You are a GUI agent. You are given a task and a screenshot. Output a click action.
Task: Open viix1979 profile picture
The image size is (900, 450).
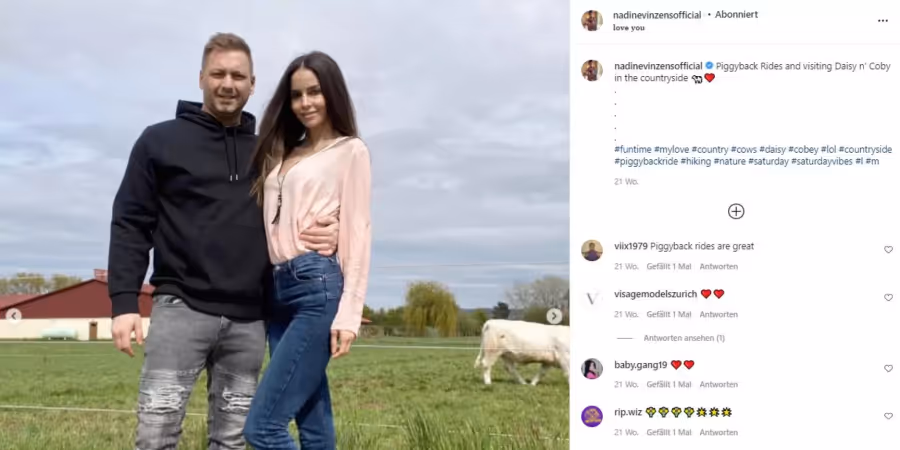tap(592, 251)
